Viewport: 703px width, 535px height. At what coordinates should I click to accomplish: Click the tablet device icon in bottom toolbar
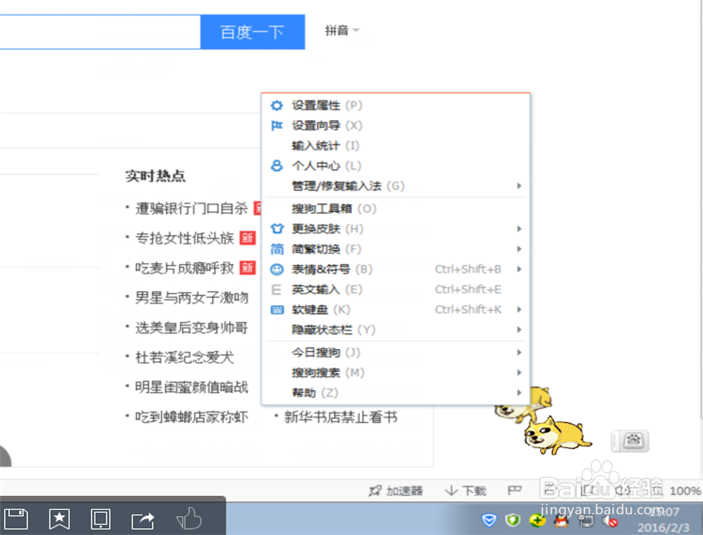(101, 519)
